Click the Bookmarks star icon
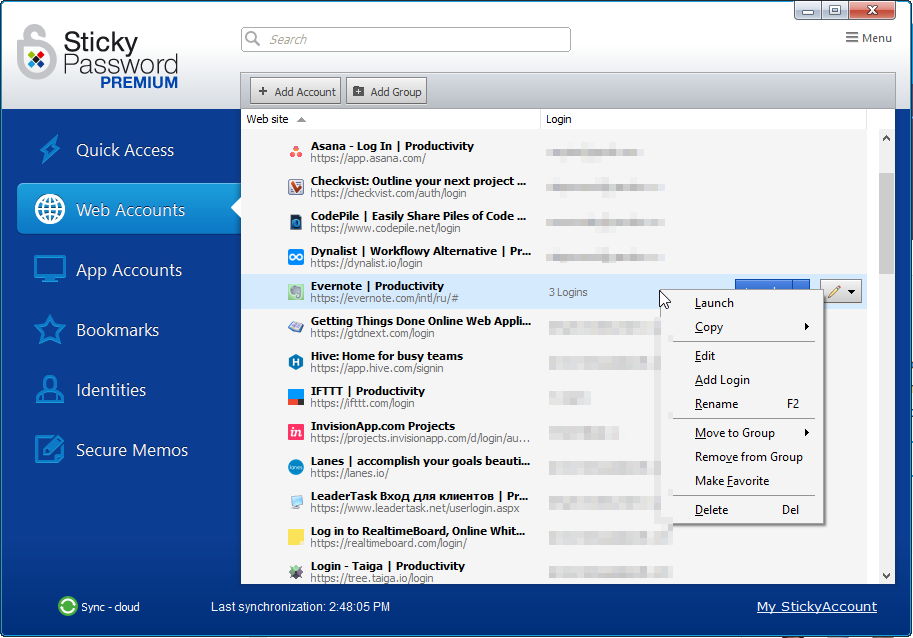Screen dimensions: 913x638 tap(50, 329)
